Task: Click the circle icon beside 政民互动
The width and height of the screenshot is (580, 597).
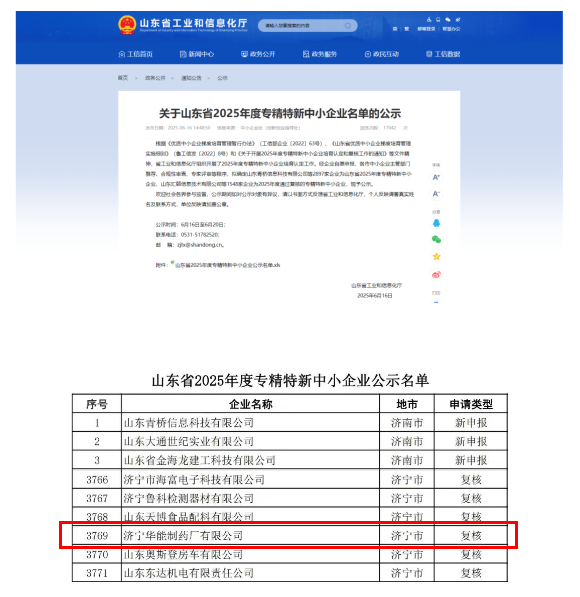Action: tap(368, 54)
